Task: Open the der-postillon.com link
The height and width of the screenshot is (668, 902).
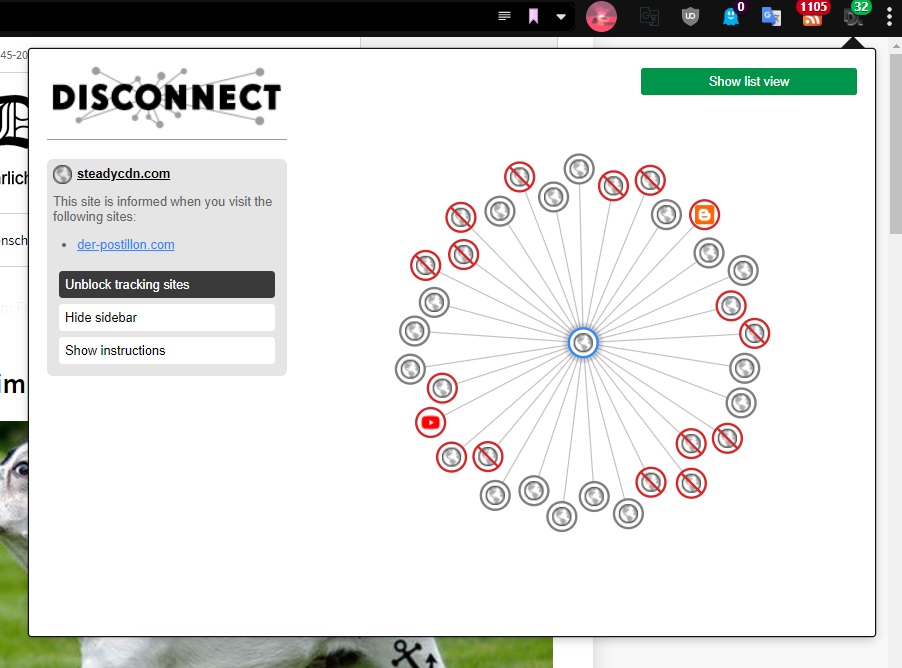Action: tap(125, 245)
